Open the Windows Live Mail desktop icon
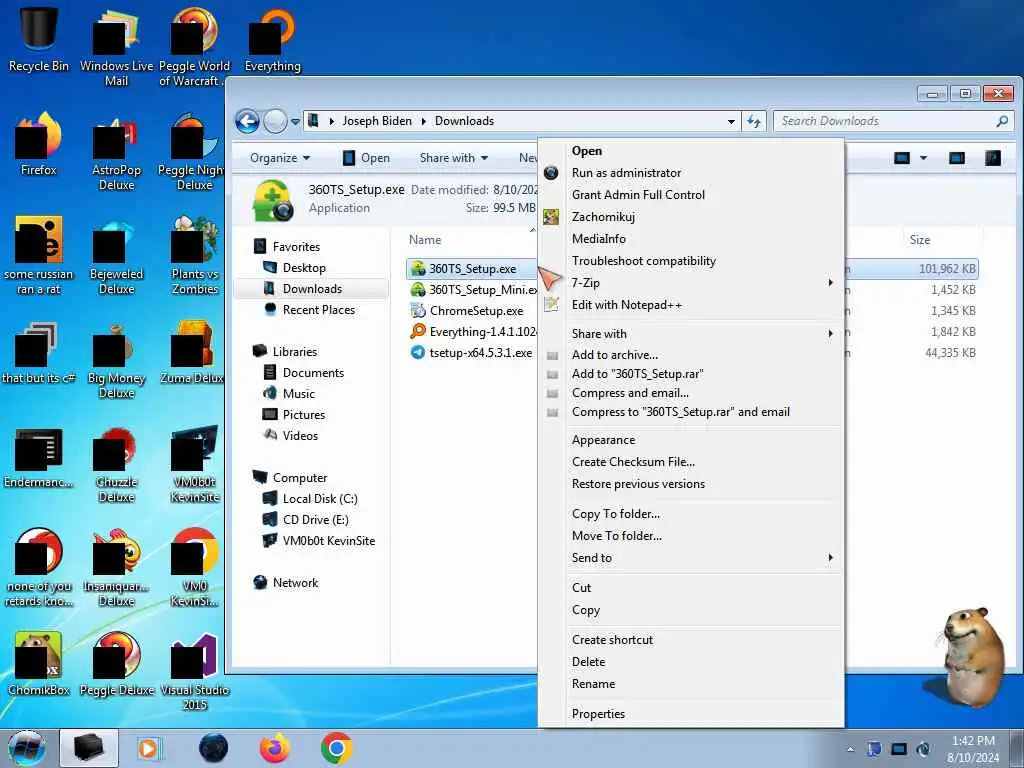The width and height of the screenshot is (1024, 768). (x=116, y=45)
